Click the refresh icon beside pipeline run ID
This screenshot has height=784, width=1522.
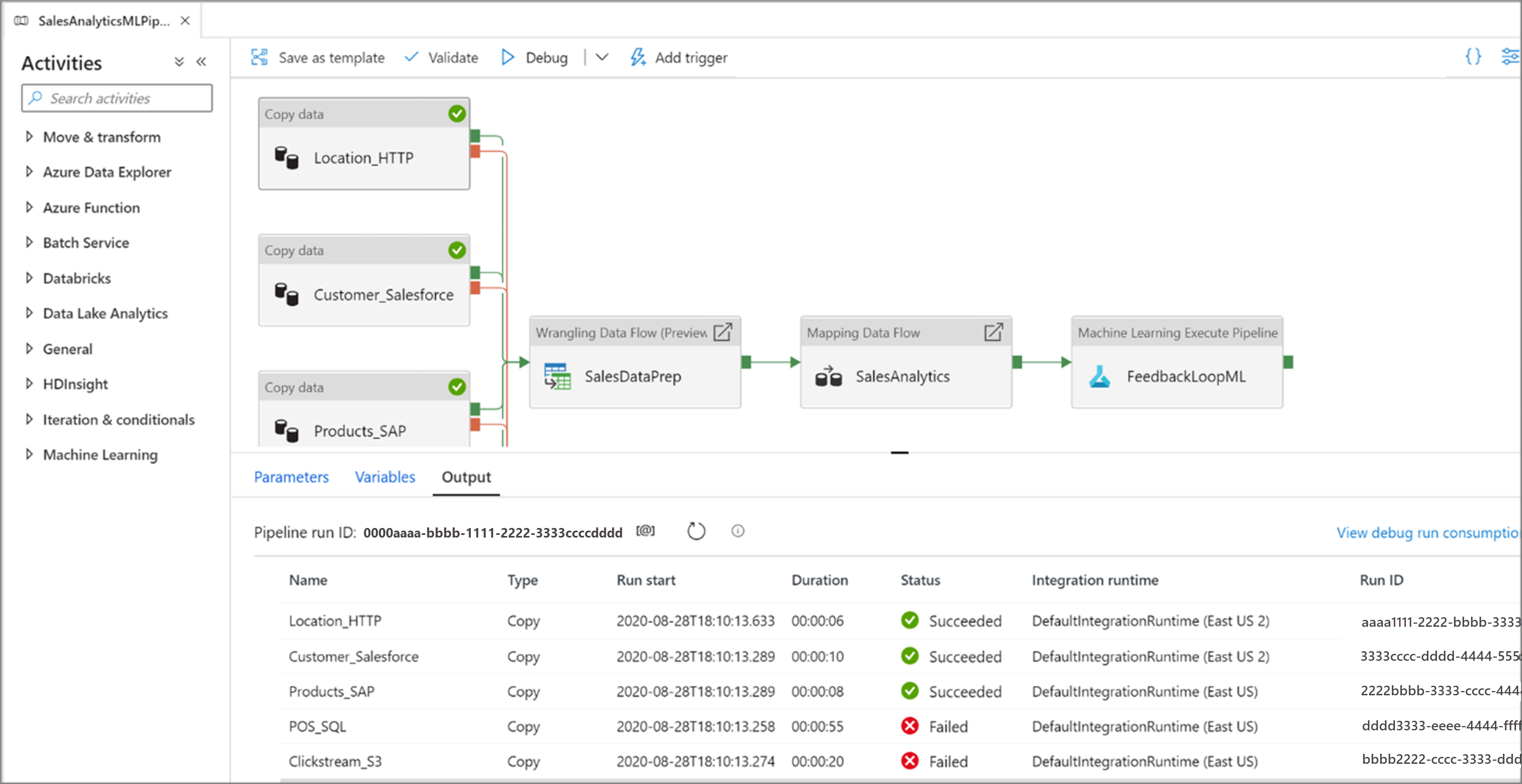click(696, 531)
